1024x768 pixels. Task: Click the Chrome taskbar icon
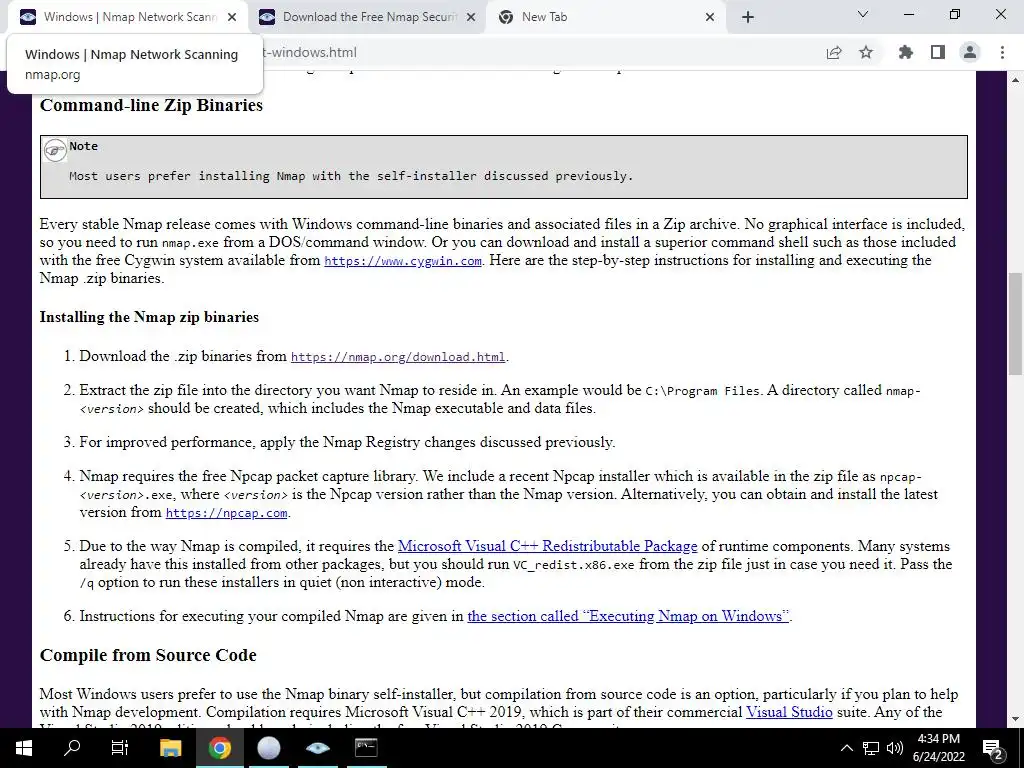click(219, 748)
